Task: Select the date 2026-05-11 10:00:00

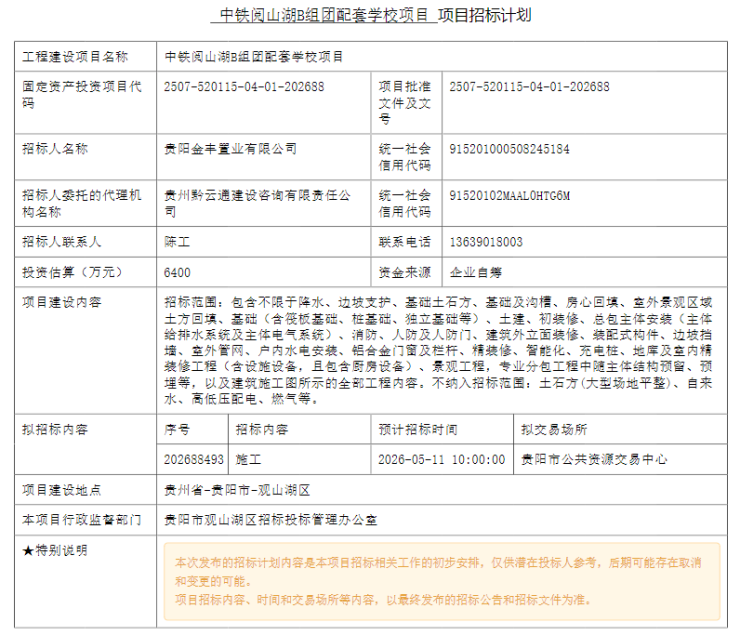Action: pos(442,460)
